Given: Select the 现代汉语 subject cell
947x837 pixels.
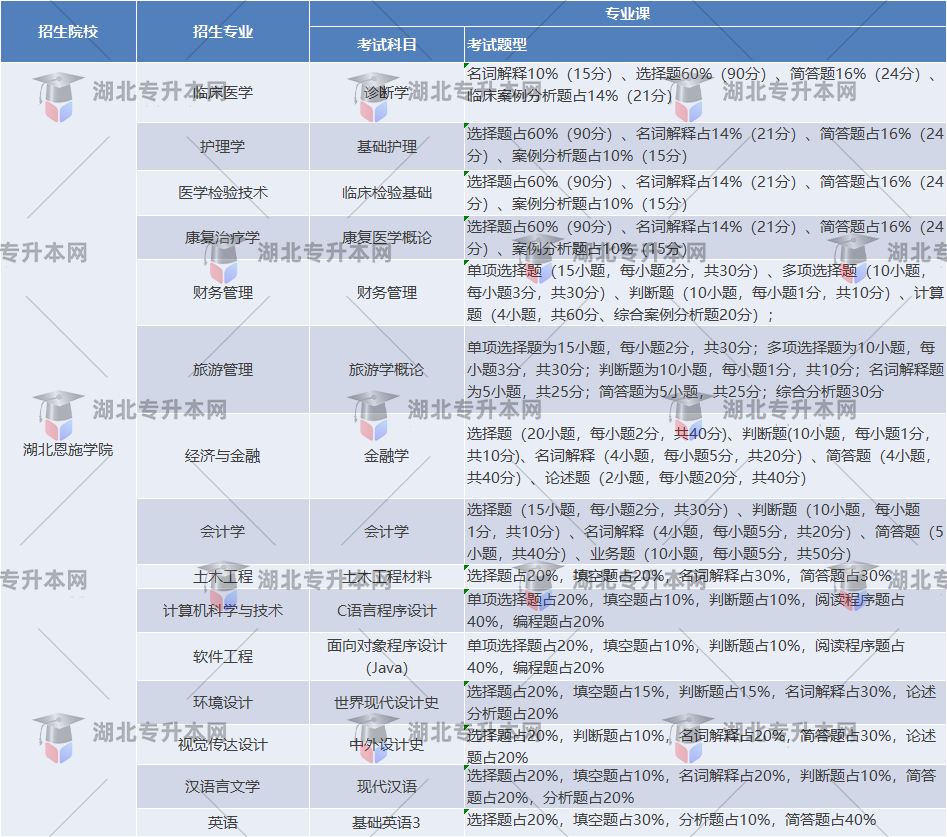Looking at the screenshot, I should point(387,786).
